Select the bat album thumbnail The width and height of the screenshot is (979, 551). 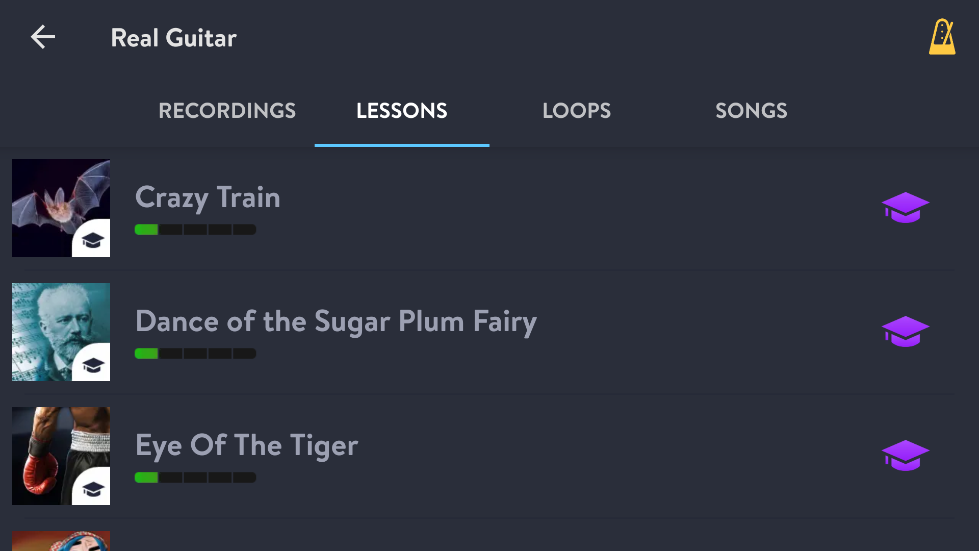point(61,208)
